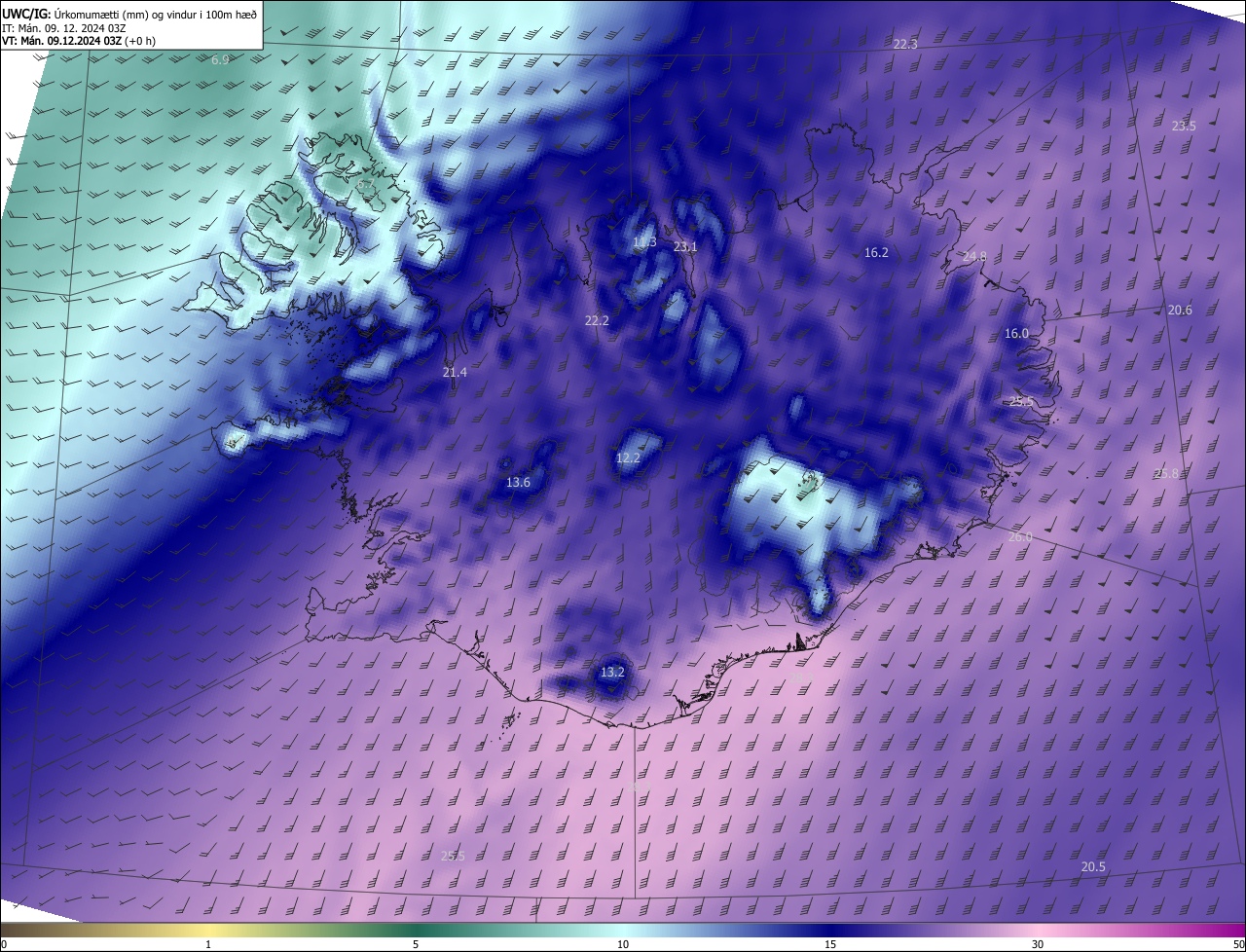The width and height of the screenshot is (1246, 952).
Task: Click the 22.2 value label on the map
Action: (x=597, y=320)
